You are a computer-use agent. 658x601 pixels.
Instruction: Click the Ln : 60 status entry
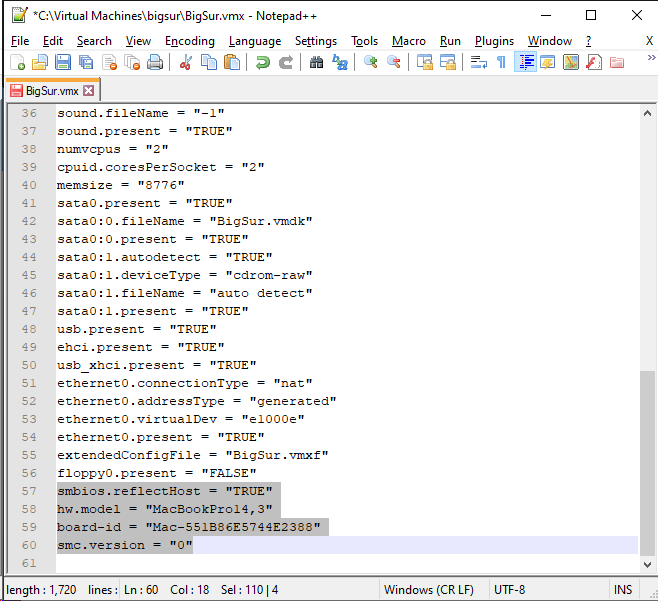tap(141, 590)
